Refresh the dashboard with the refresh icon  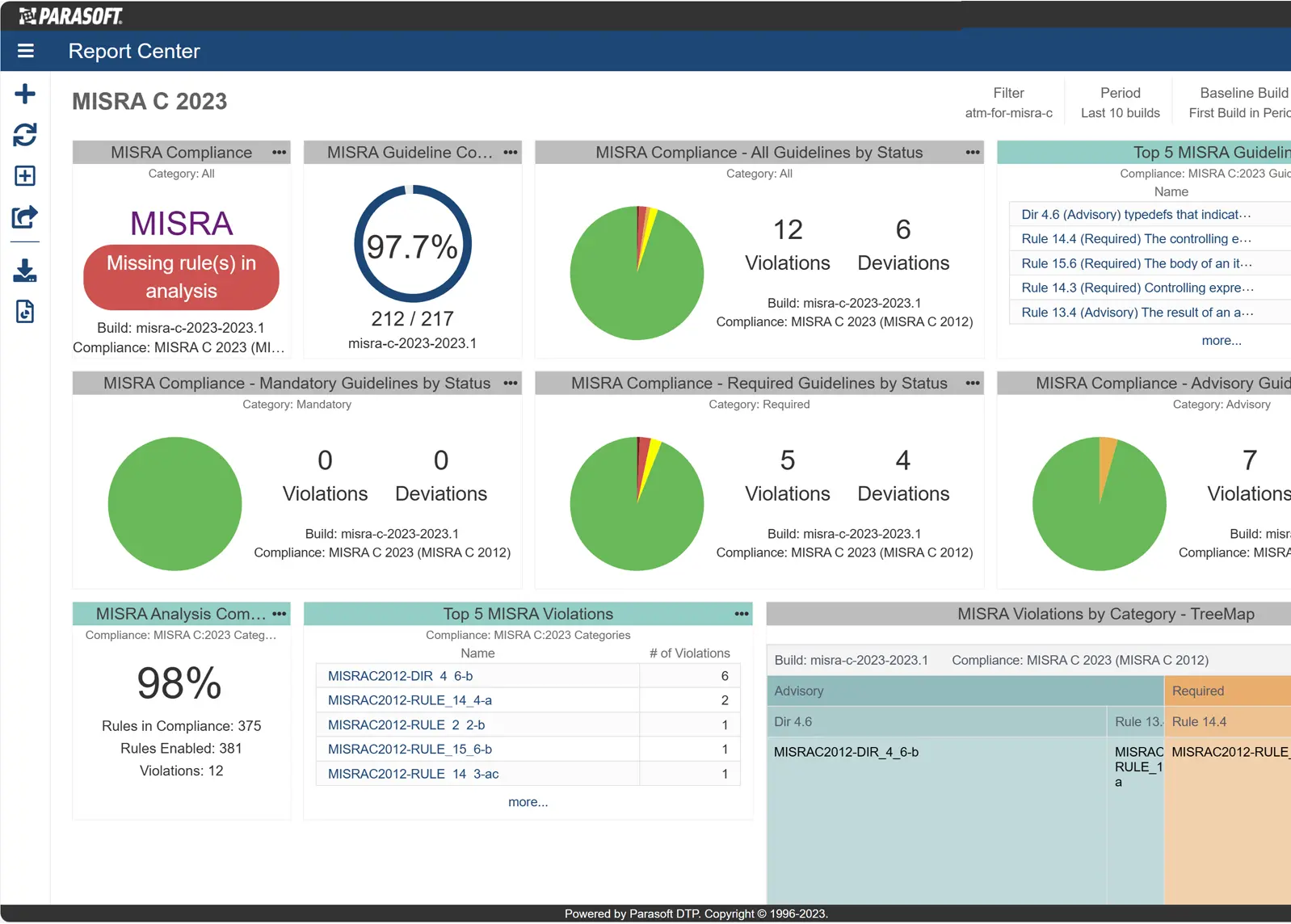coord(25,135)
